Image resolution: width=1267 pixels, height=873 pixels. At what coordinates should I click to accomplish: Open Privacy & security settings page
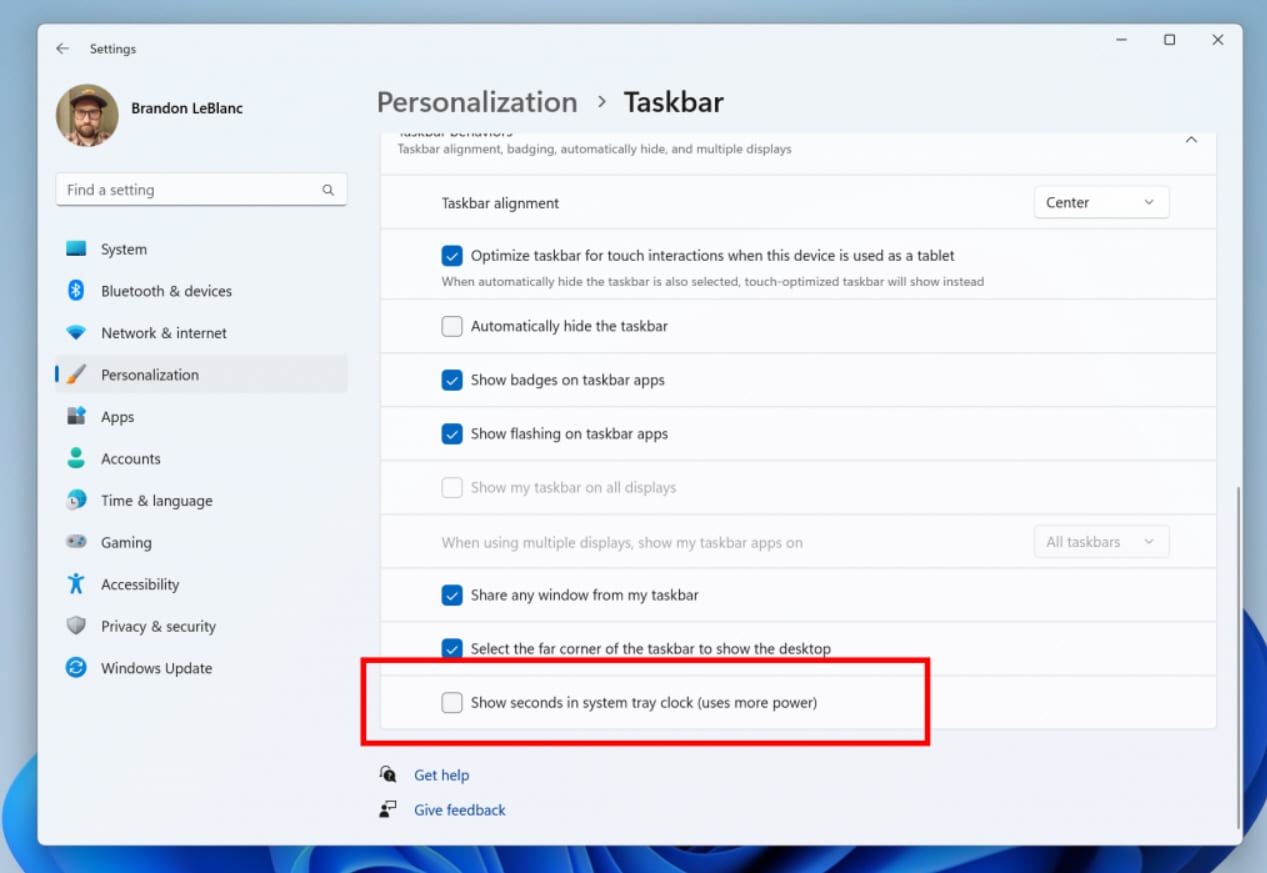point(158,626)
